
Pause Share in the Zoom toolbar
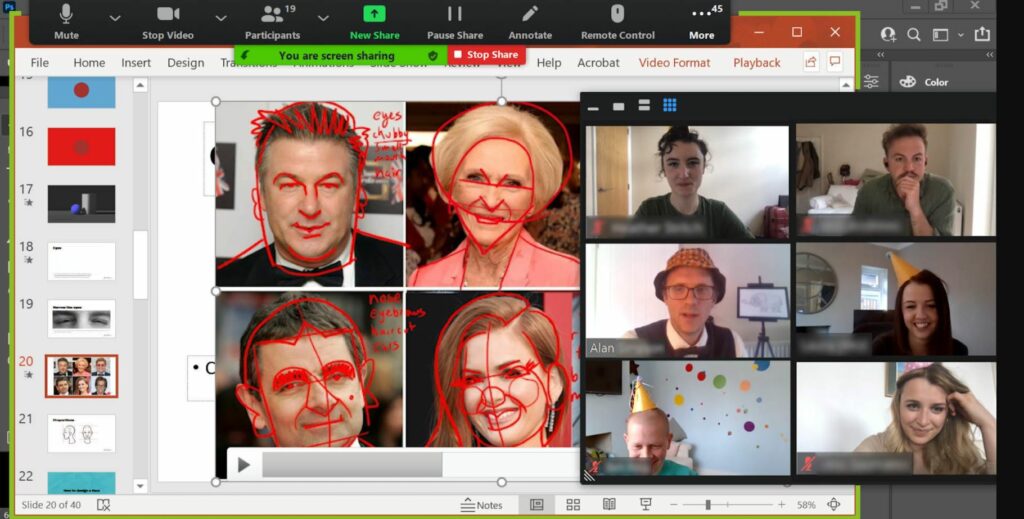[x=455, y=21]
